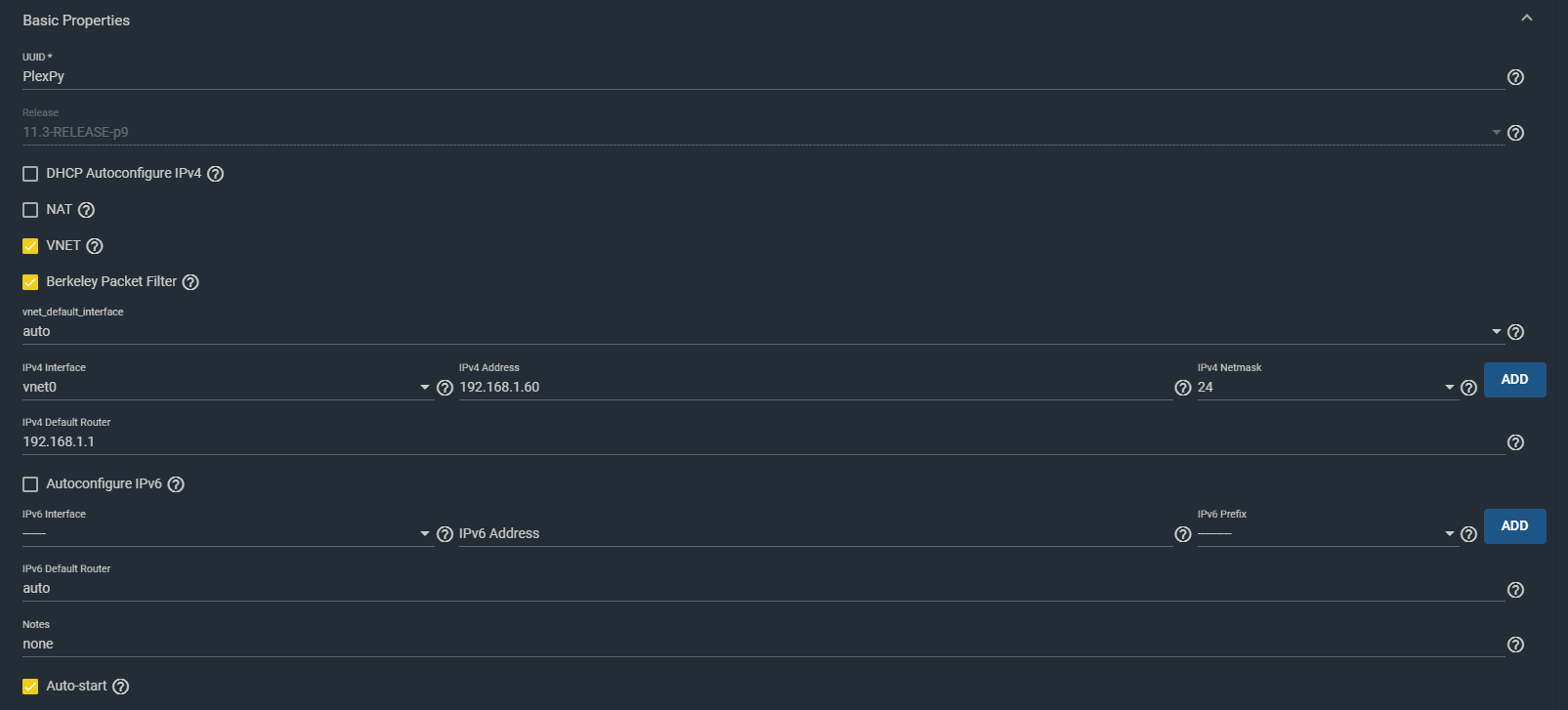Open Auto-start help icon

[120, 687]
